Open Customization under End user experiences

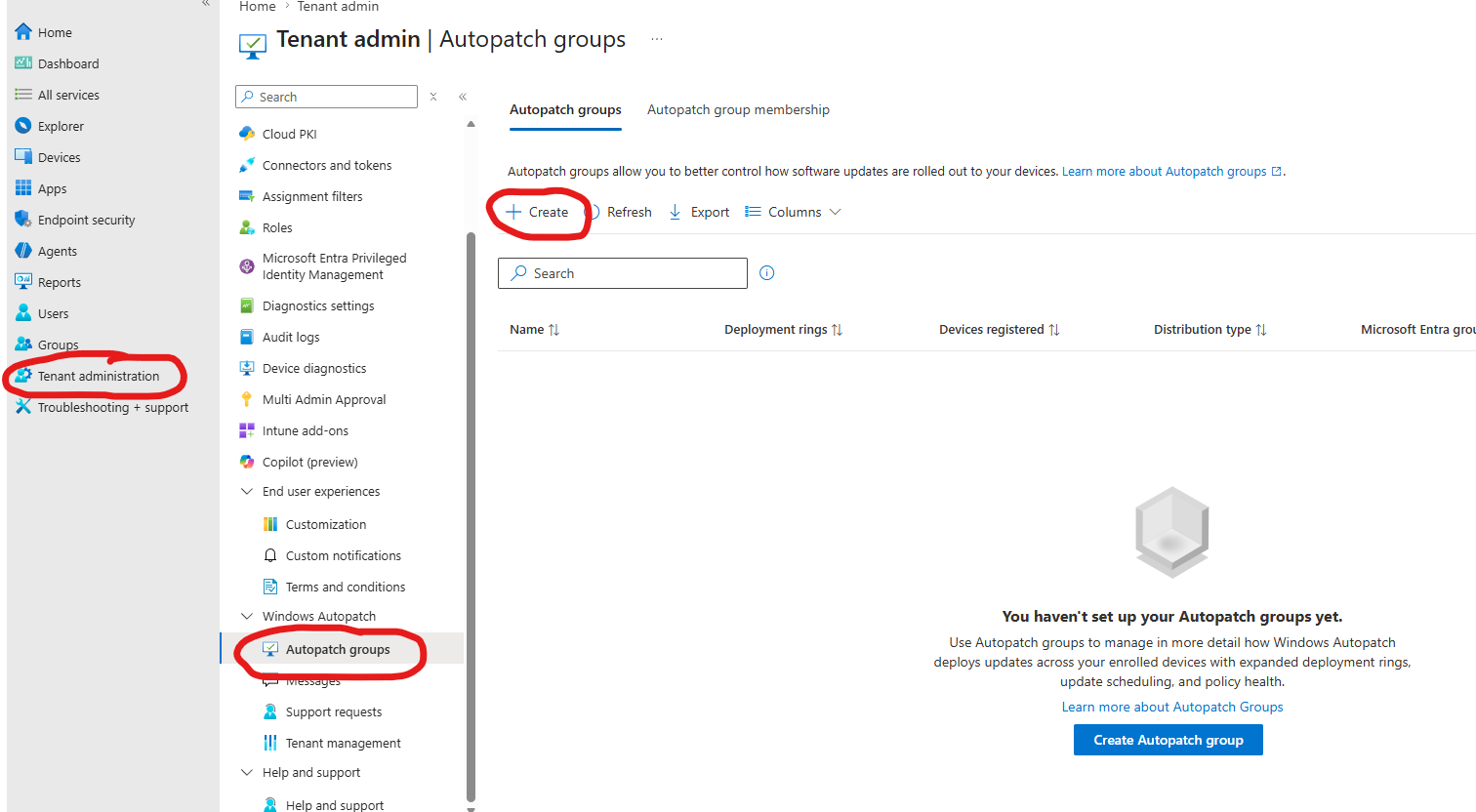point(325,524)
